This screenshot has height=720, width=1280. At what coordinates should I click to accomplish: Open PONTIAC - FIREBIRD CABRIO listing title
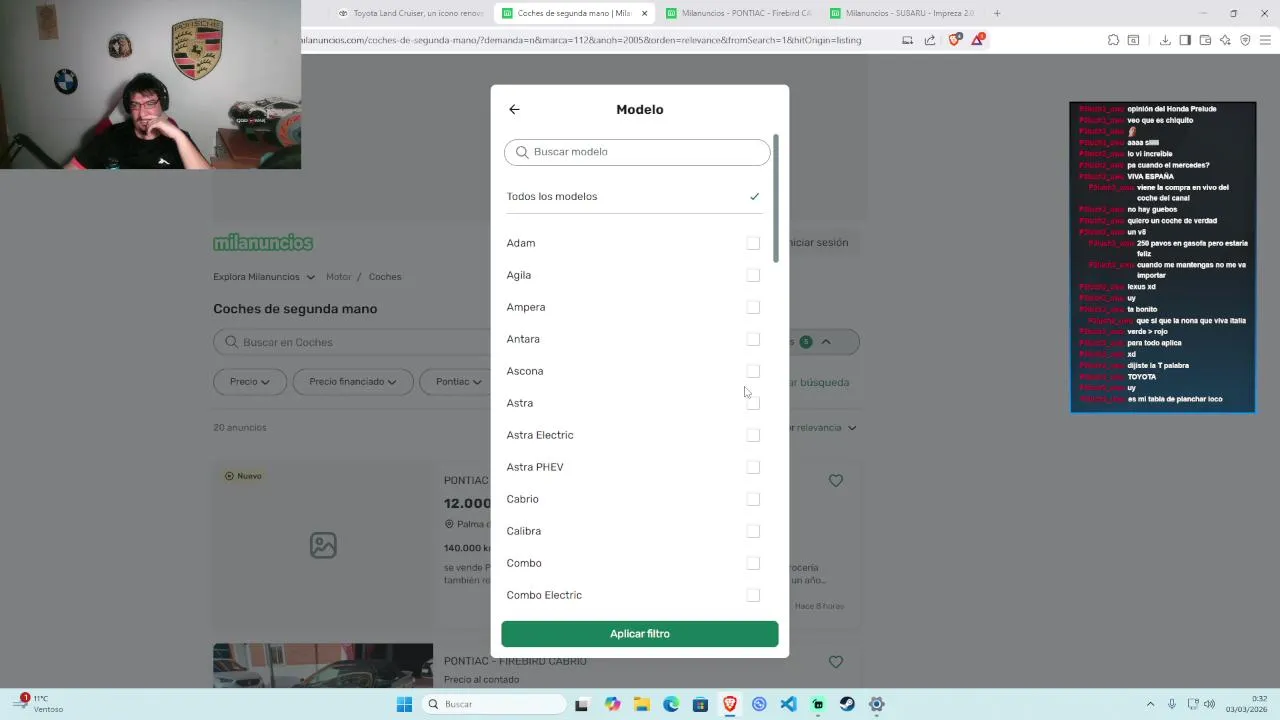(x=515, y=661)
